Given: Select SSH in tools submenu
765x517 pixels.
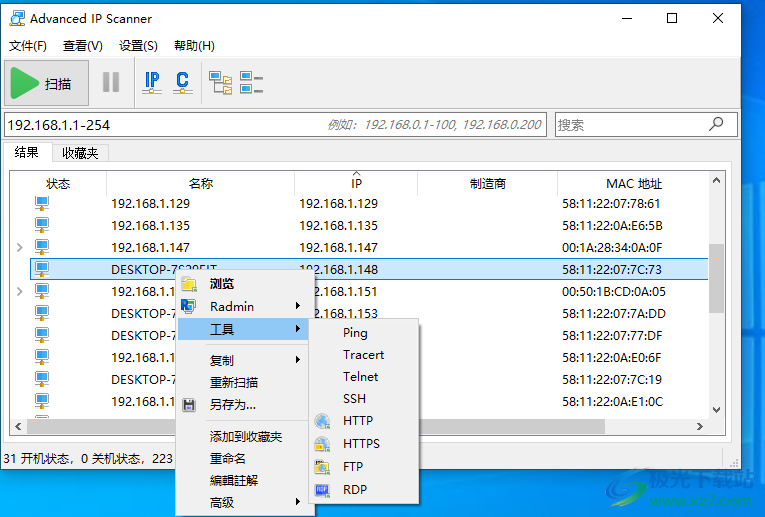Looking at the screenshot, I should (x=364, y=398).
